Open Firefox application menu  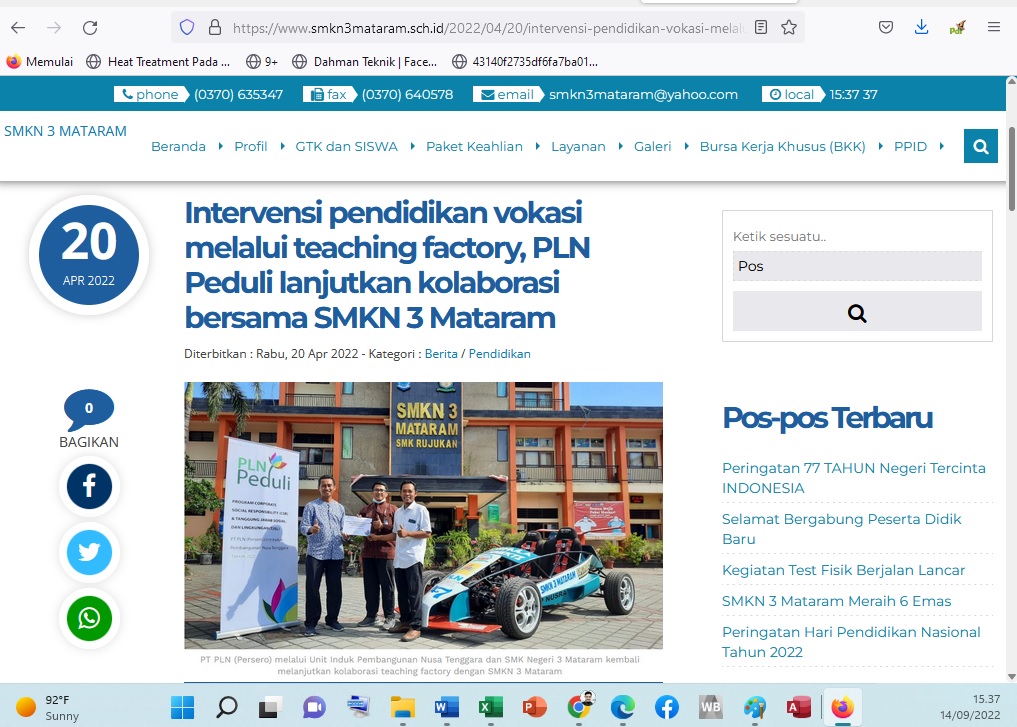(993, 28)
